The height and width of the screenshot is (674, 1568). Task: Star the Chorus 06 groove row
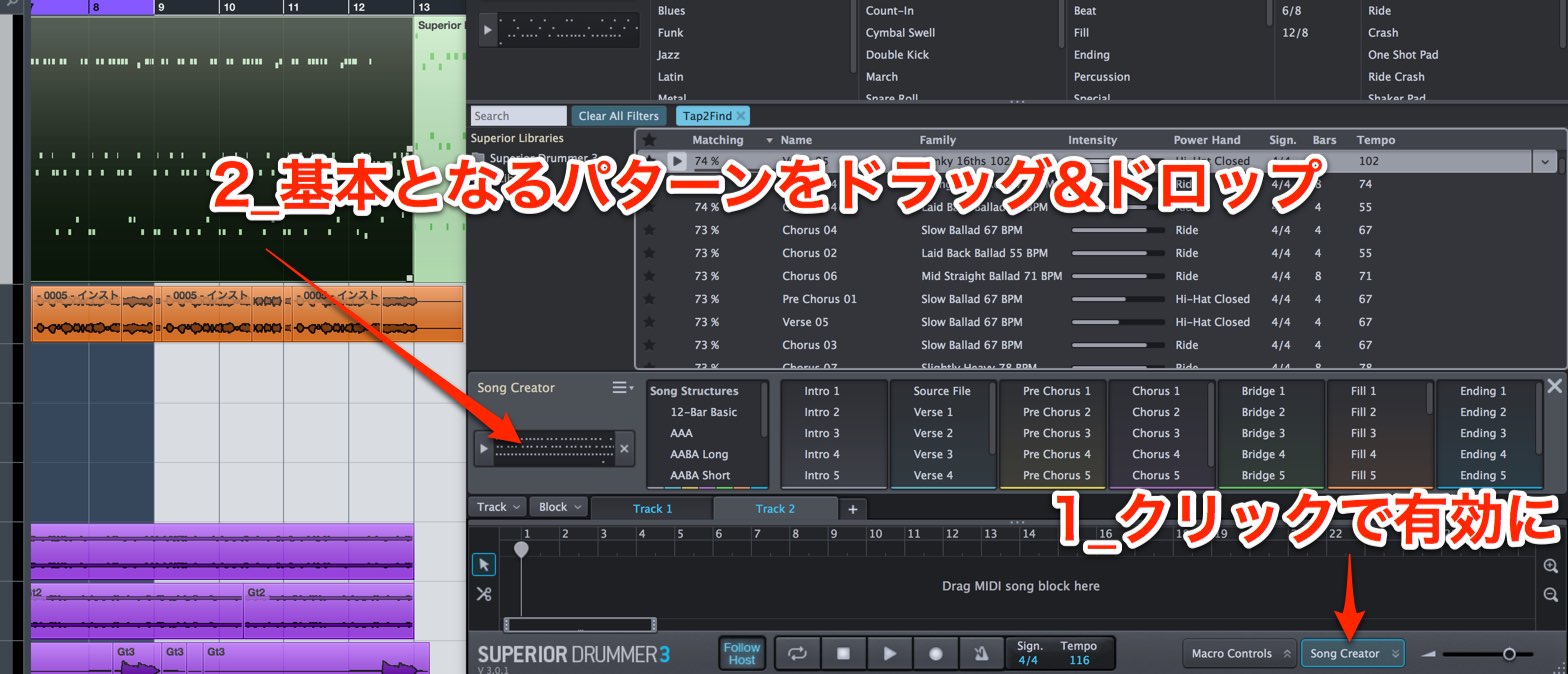click(x=650, y=276)
